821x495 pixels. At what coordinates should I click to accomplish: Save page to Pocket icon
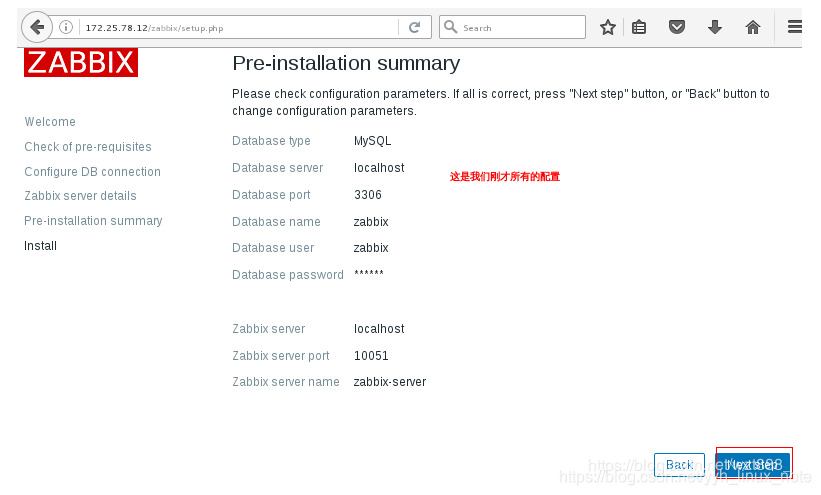click(x=677, y=27)
